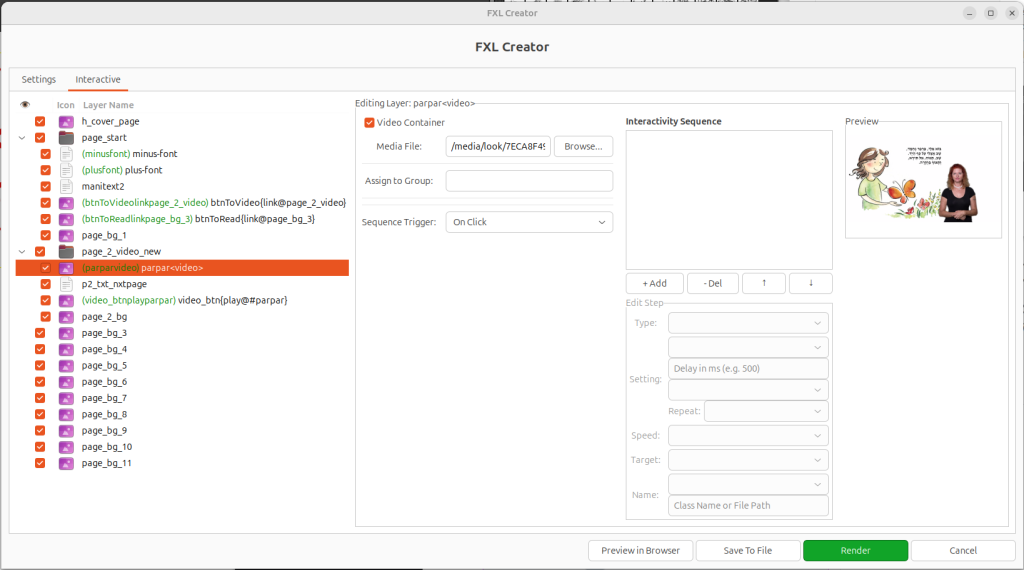Open the Sequence Trigger dropdown

click(529, 222)
